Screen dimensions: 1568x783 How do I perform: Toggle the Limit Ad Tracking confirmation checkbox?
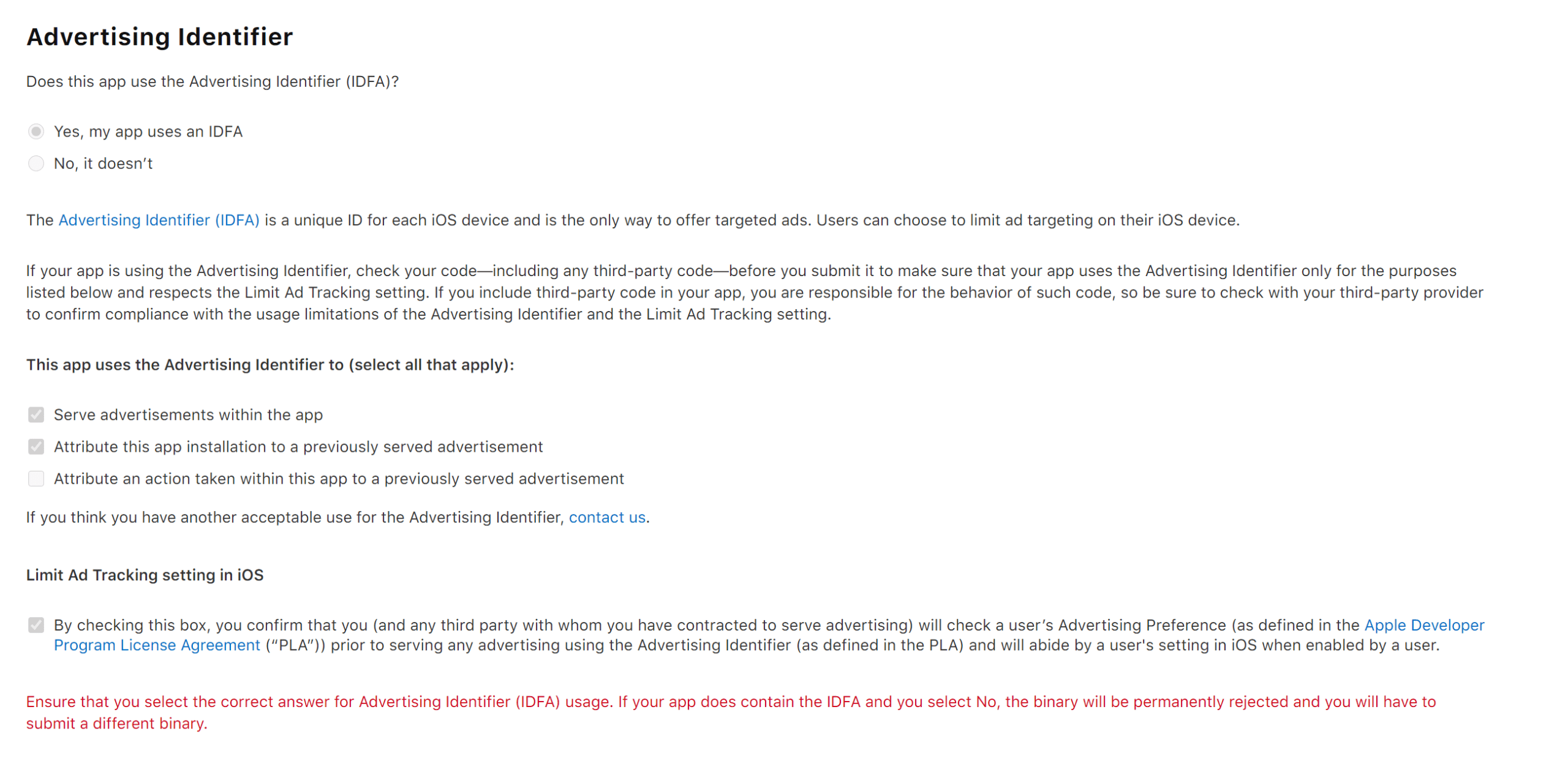point(36,625)
